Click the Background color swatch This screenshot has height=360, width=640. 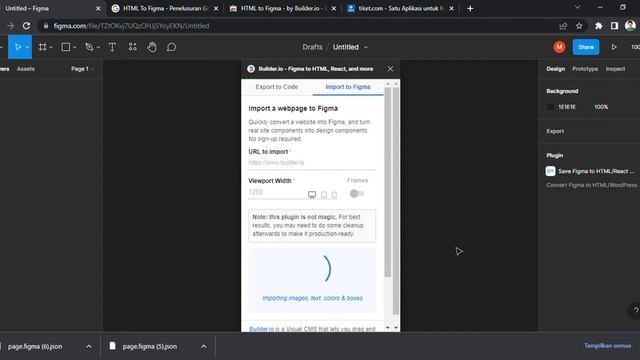pos(550,107)
